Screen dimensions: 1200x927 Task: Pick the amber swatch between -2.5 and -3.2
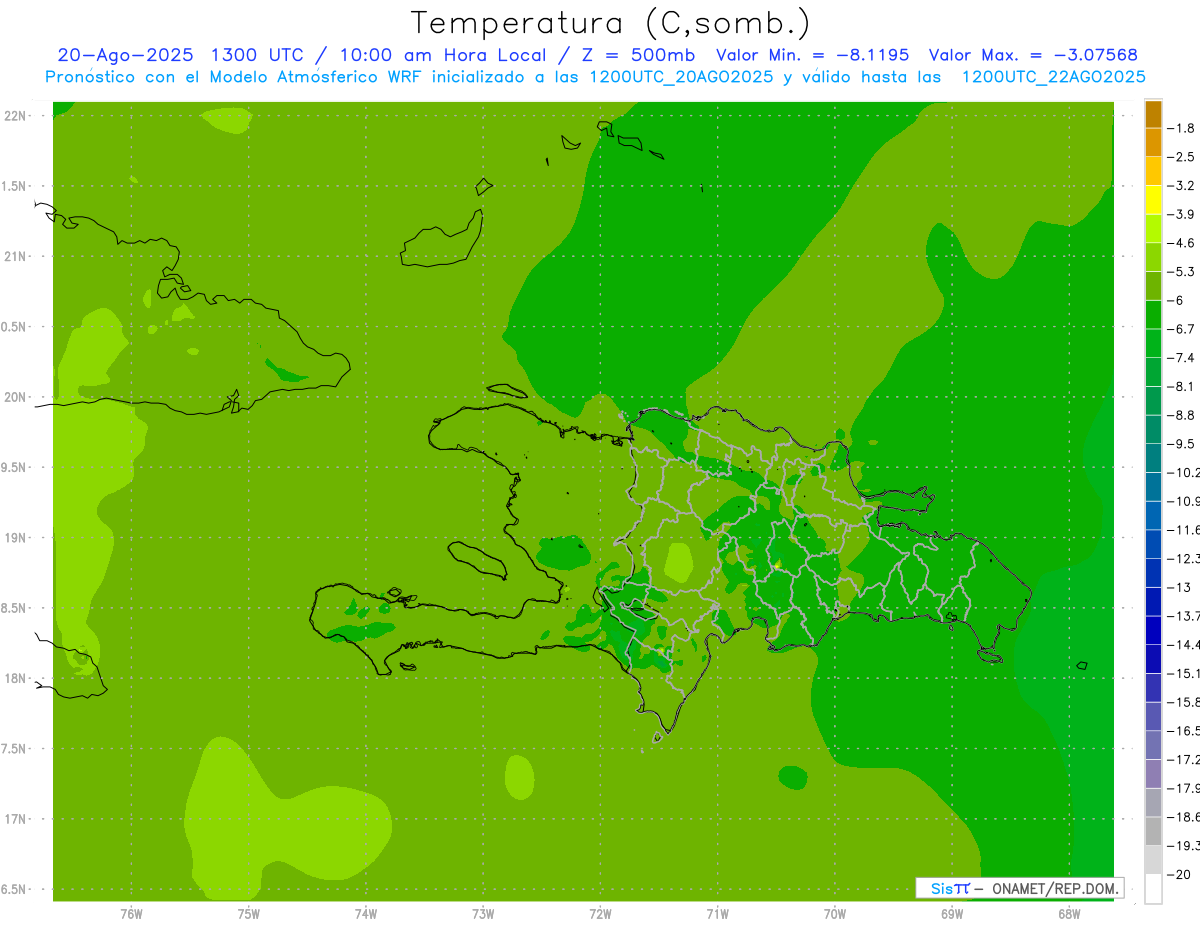(1153, 171)
